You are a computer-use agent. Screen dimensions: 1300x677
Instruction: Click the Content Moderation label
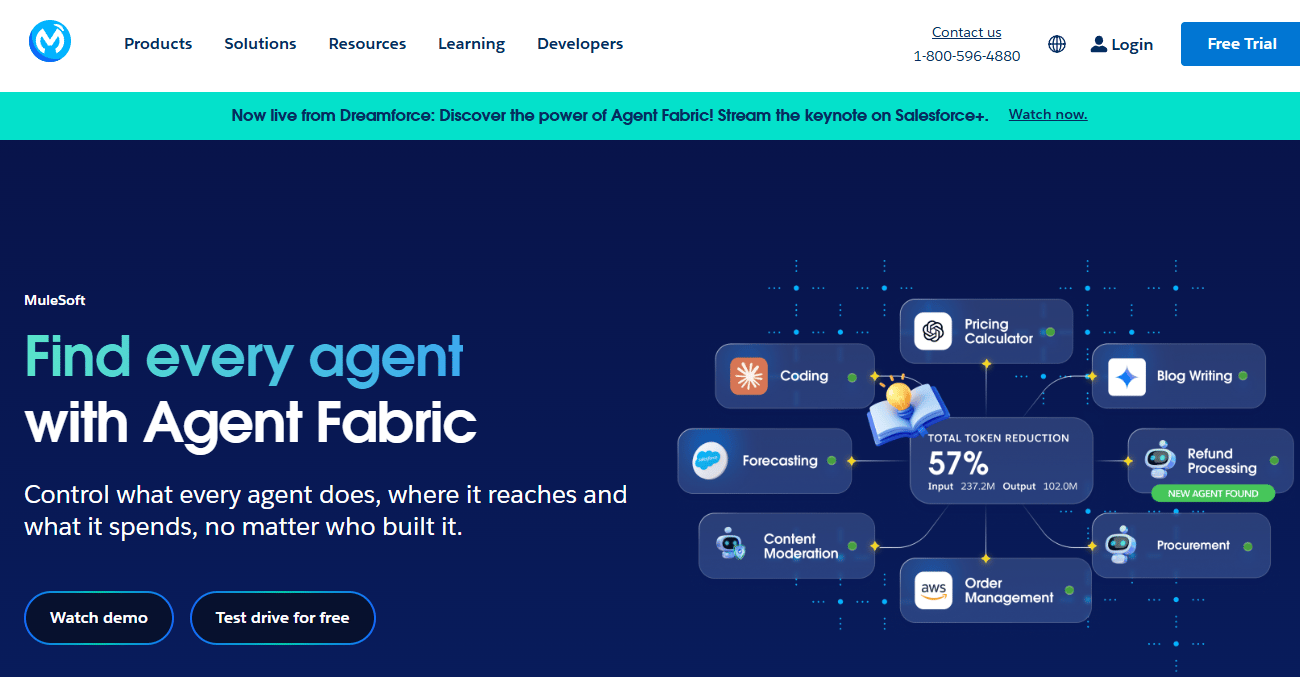[x=801, y=546]
